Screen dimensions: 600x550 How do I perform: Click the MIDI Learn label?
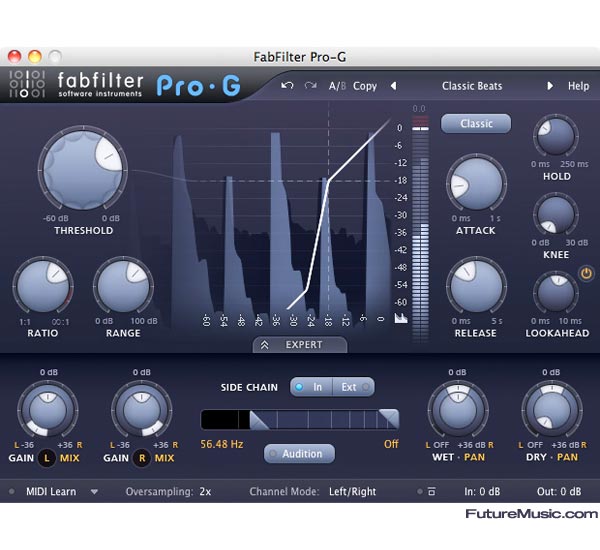coord(51,491)
